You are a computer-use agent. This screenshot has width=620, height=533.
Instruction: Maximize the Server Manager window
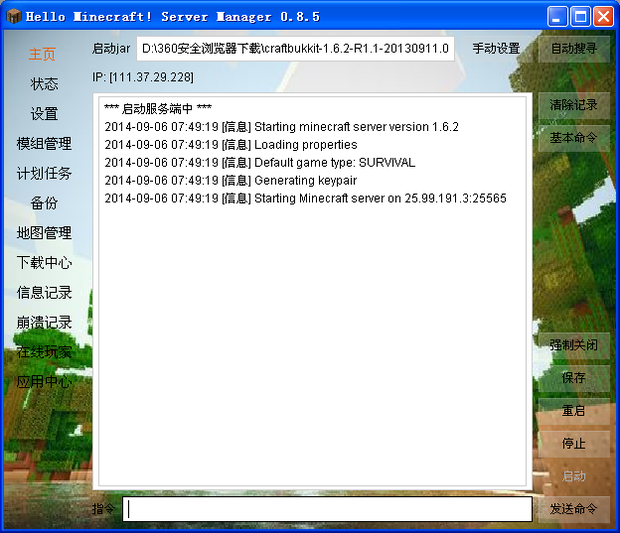(x=580, y=17)
